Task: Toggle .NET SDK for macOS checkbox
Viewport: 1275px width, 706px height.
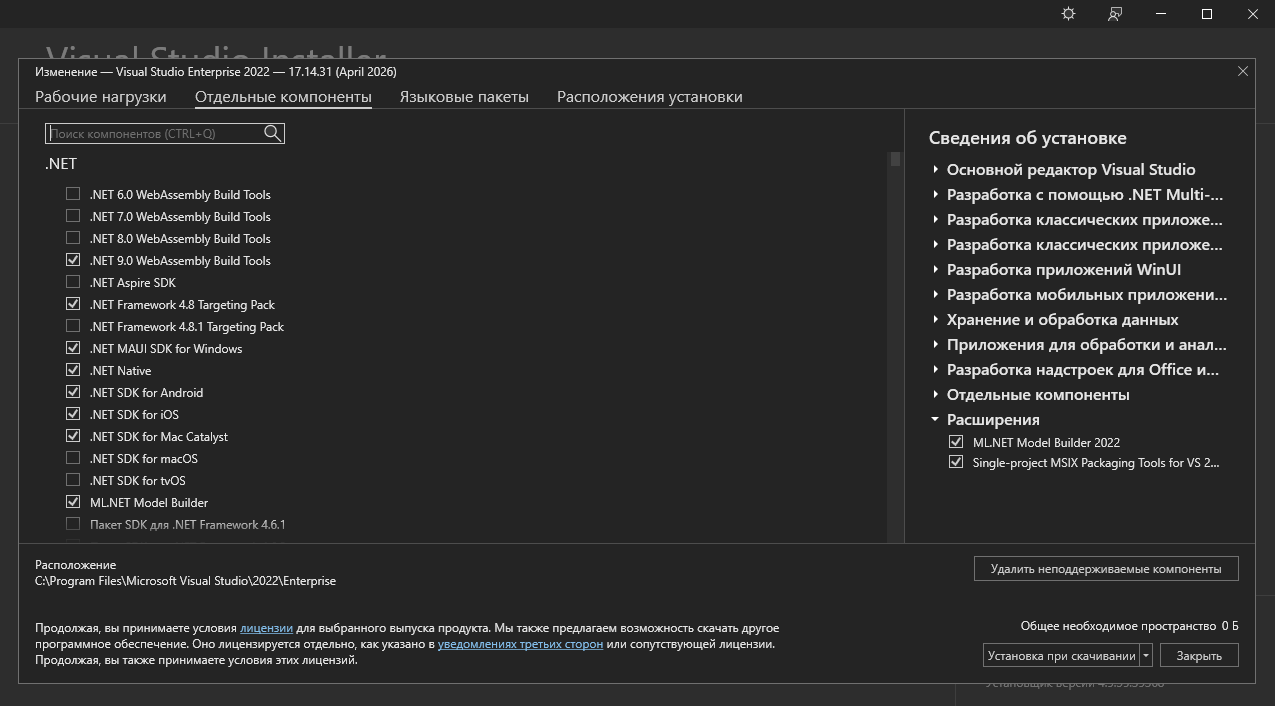Action: (73, 458)
